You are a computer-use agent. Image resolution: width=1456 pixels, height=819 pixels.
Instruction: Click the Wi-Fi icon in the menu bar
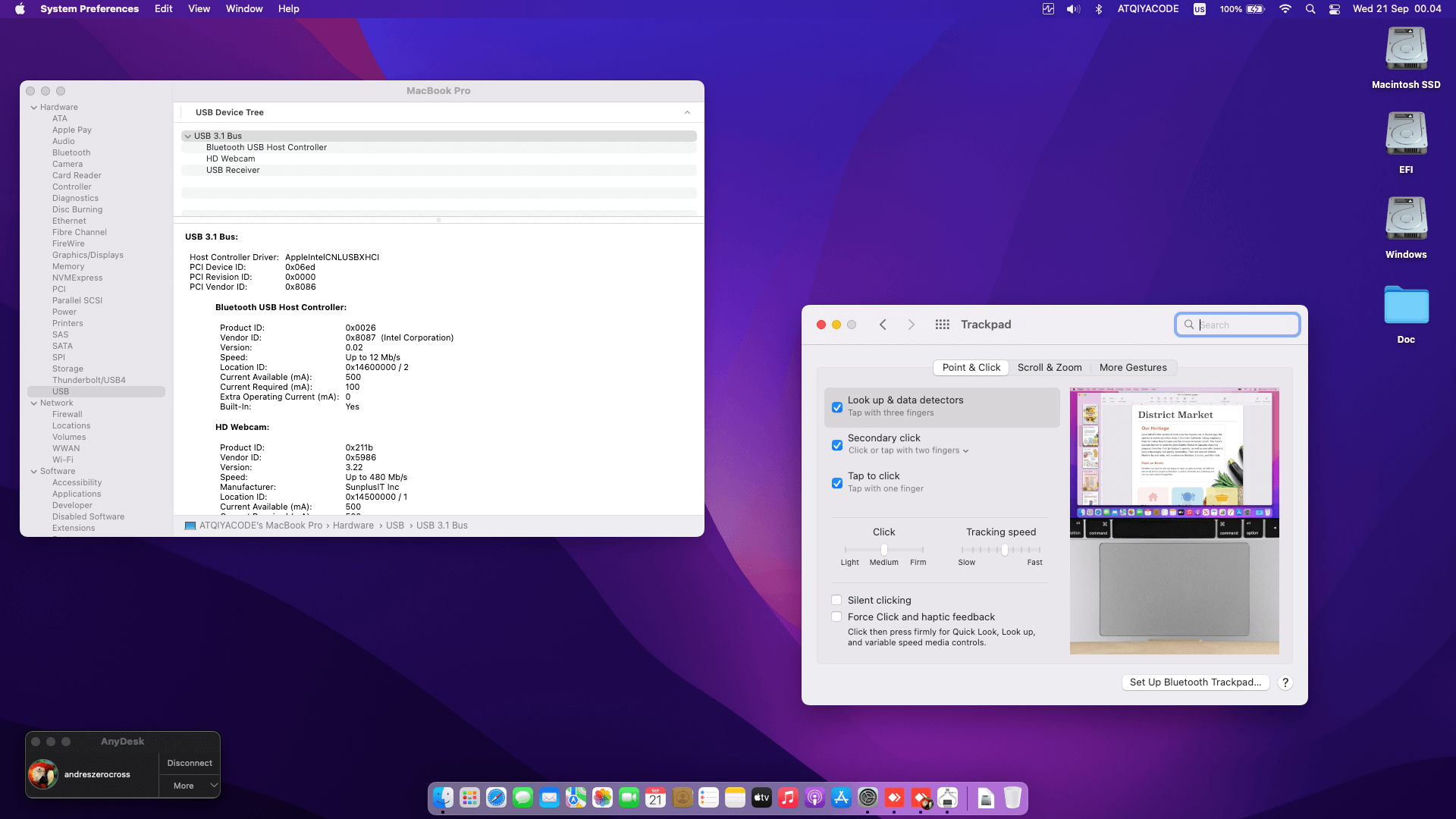[x=1285, y=9]
